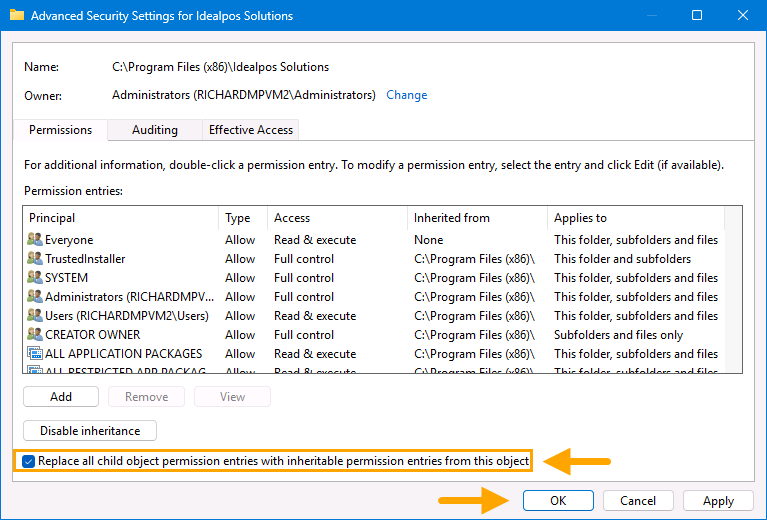Click Full control in the SYSTEM row
767x520 pixels.
coord(304,277)
